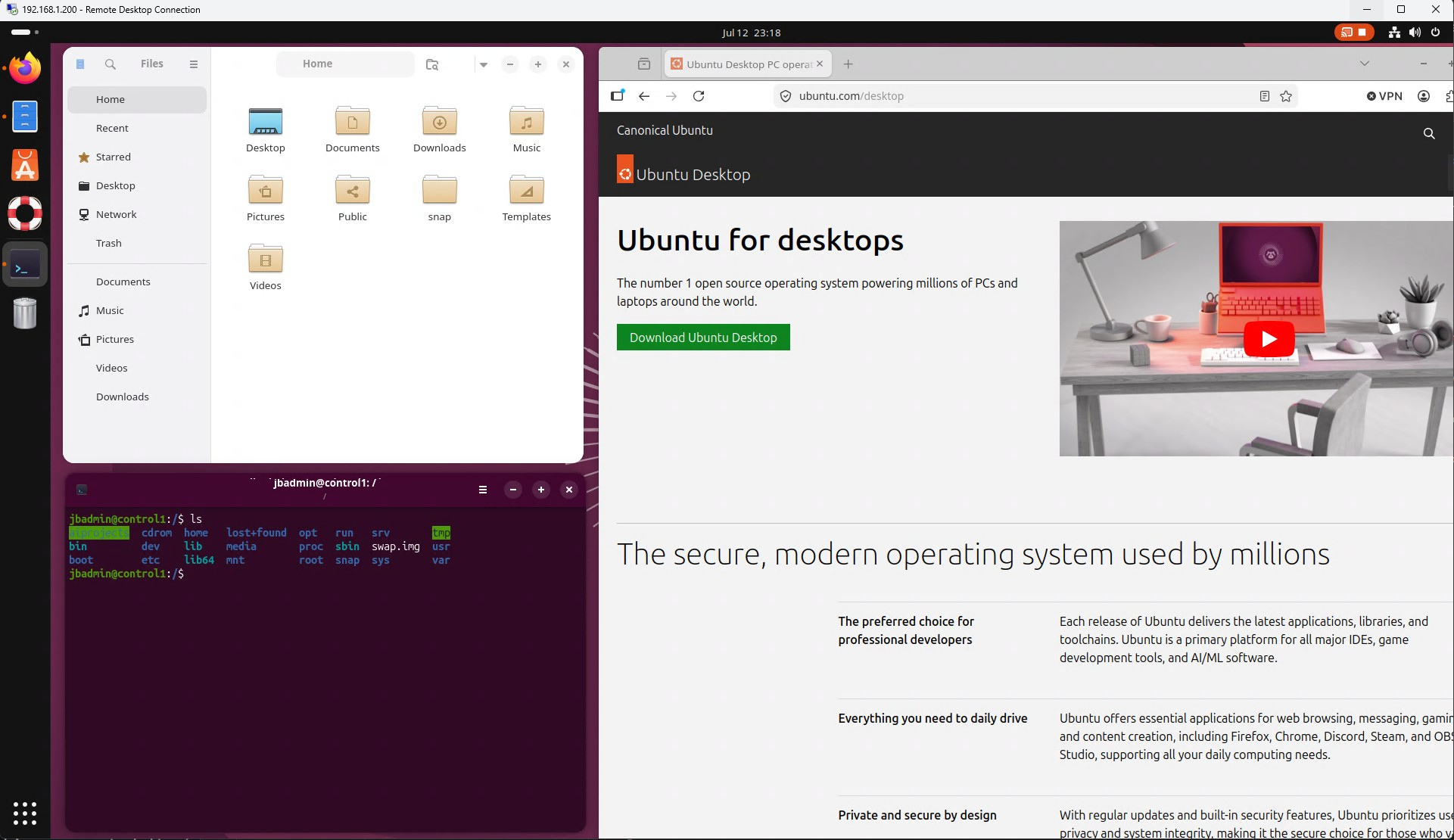
Task: Select Music bookmark in the Files sidebar
Action: coord(137,311)
